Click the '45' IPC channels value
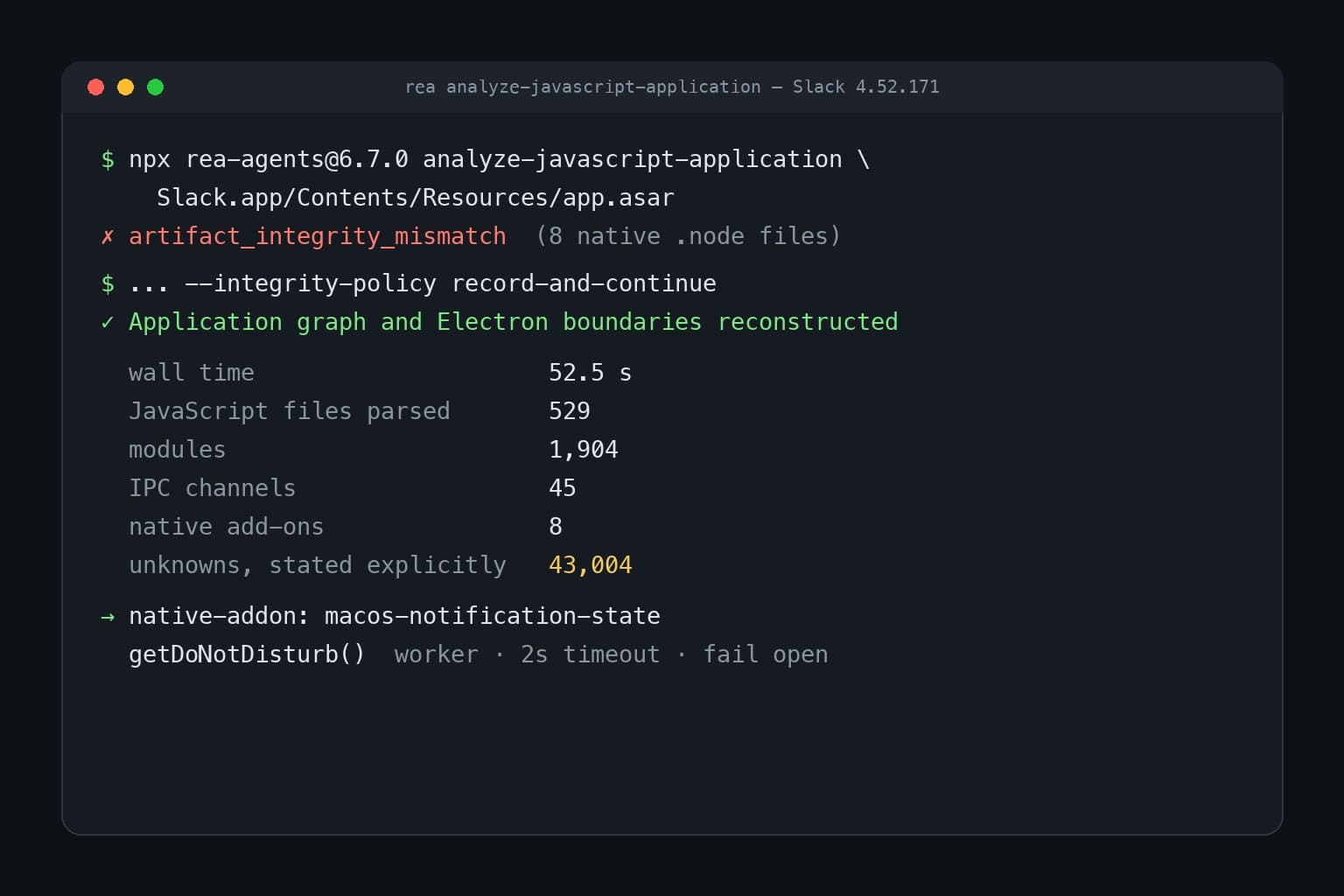Screen dimensions: 1344x896 [563, 488]
